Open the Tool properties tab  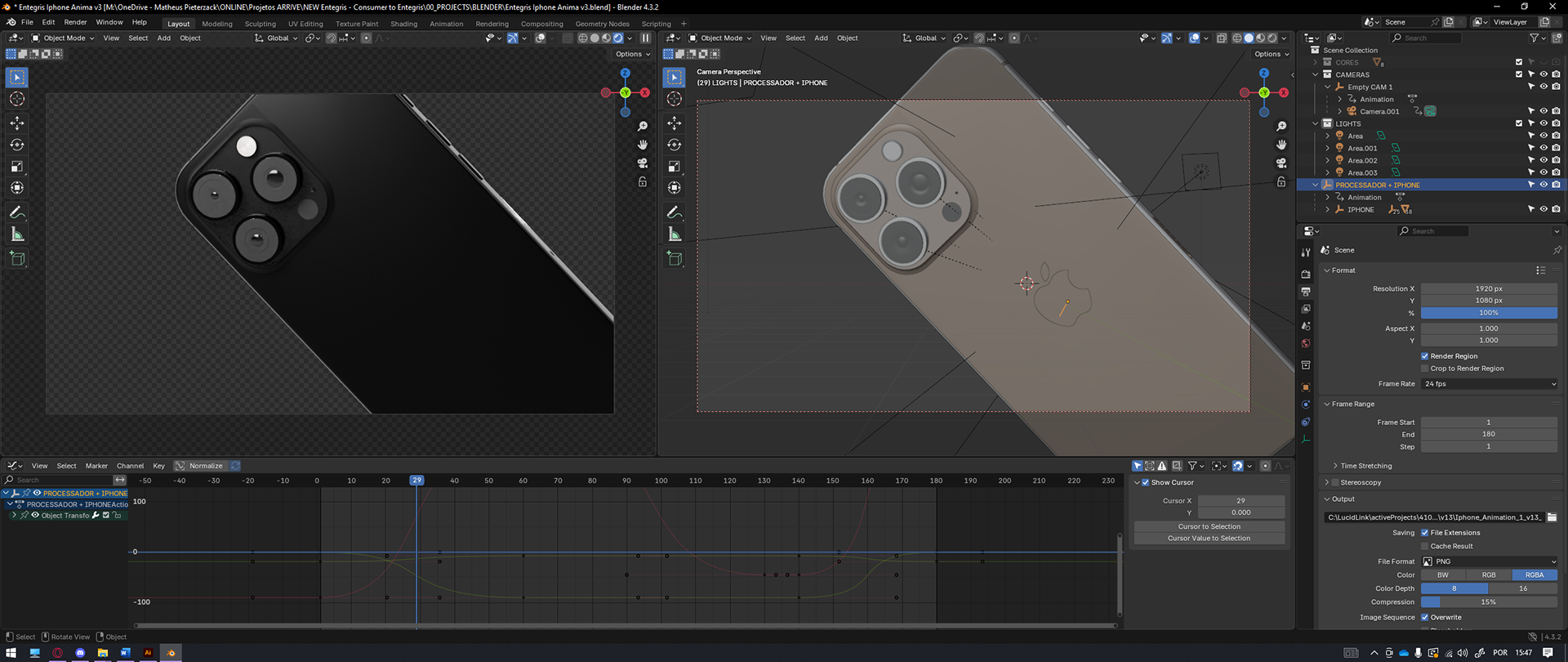1306,252
